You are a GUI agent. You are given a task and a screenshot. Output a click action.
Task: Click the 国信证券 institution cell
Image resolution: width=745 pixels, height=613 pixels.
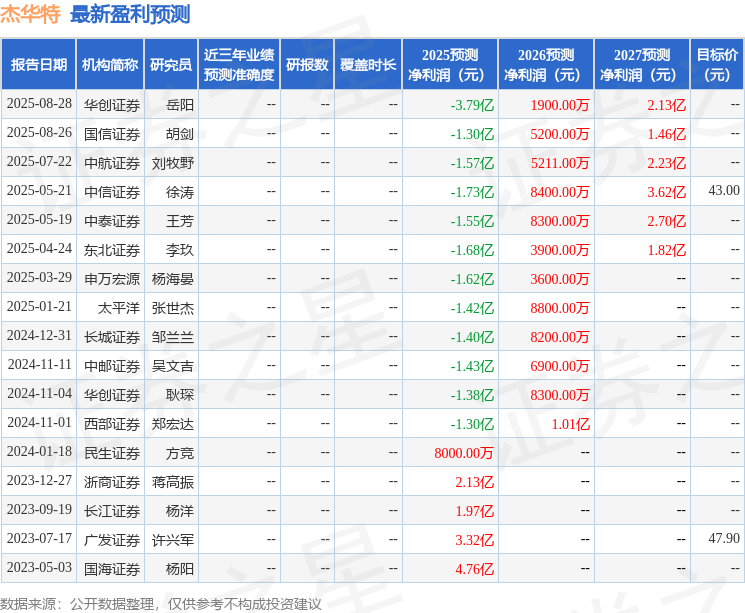point(112,134)
